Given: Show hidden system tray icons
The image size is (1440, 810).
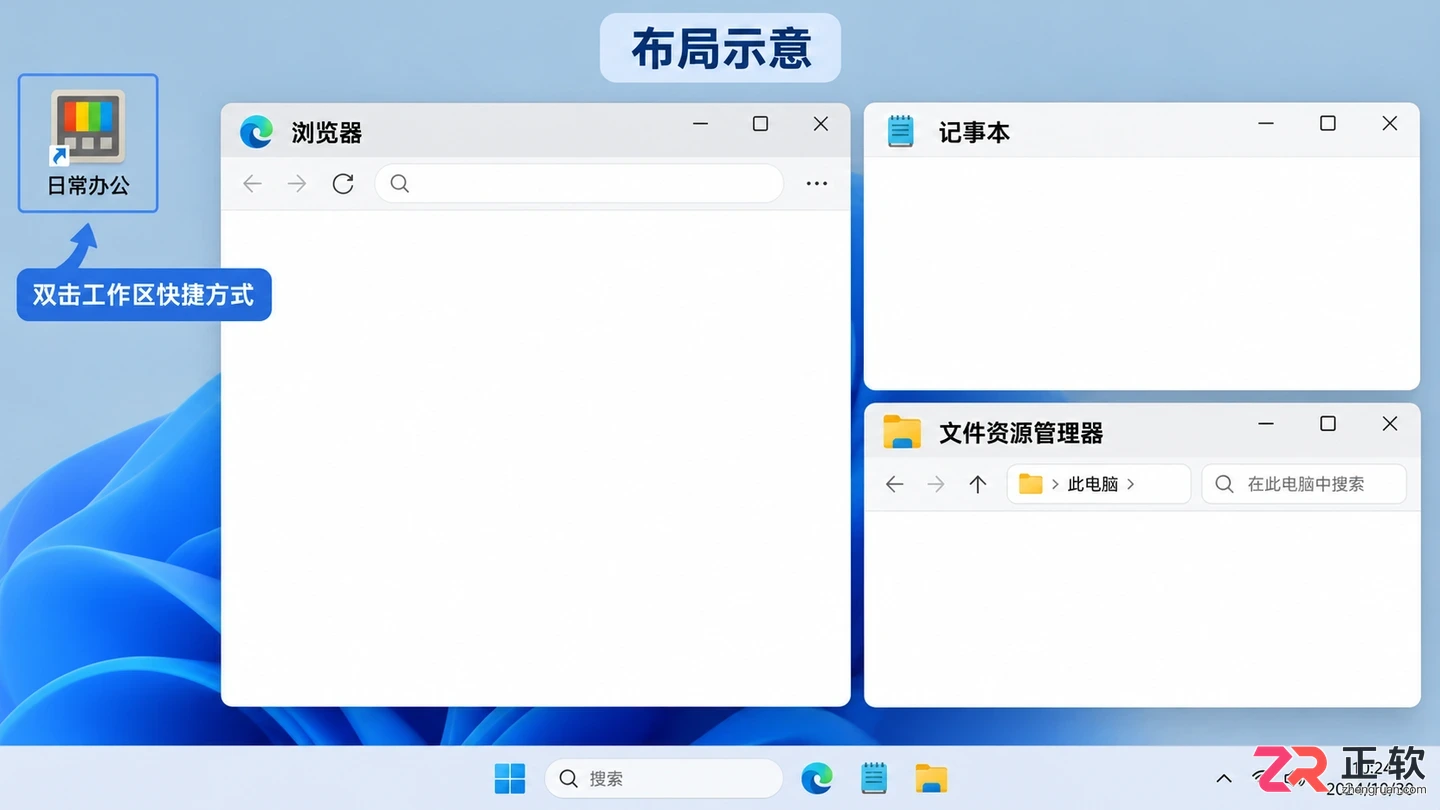Looking at the screenshot, I should coord(1223,778).
